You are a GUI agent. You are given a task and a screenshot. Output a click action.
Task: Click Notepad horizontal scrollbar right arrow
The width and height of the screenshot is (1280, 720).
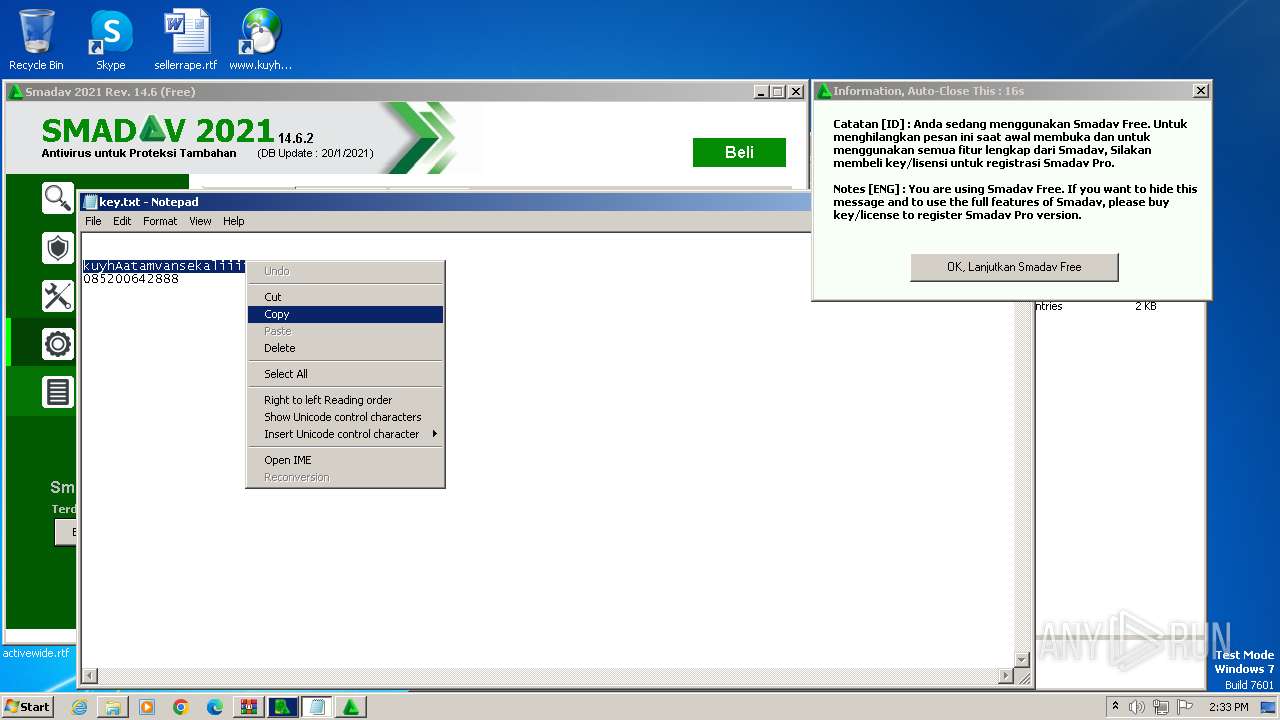(1006, 677)
